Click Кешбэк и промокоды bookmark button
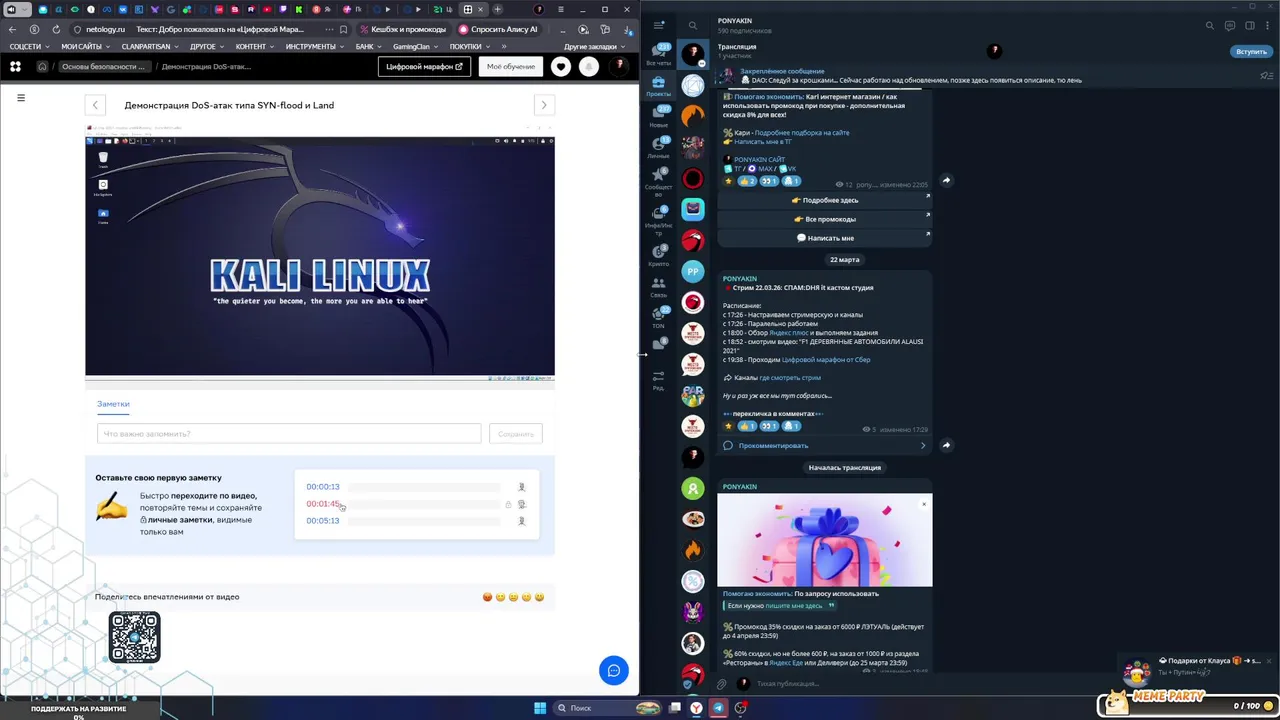The width and height of the screenshot is (1280, 720). click(x=402, y=30)
